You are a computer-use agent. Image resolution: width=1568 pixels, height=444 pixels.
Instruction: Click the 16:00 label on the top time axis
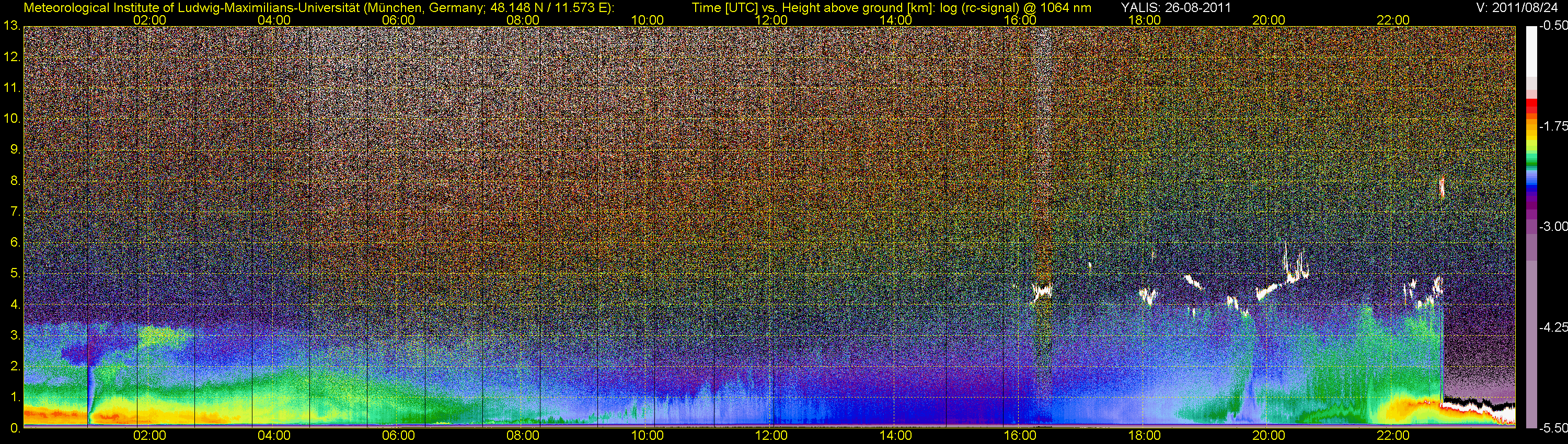[x=1020, y=20]
